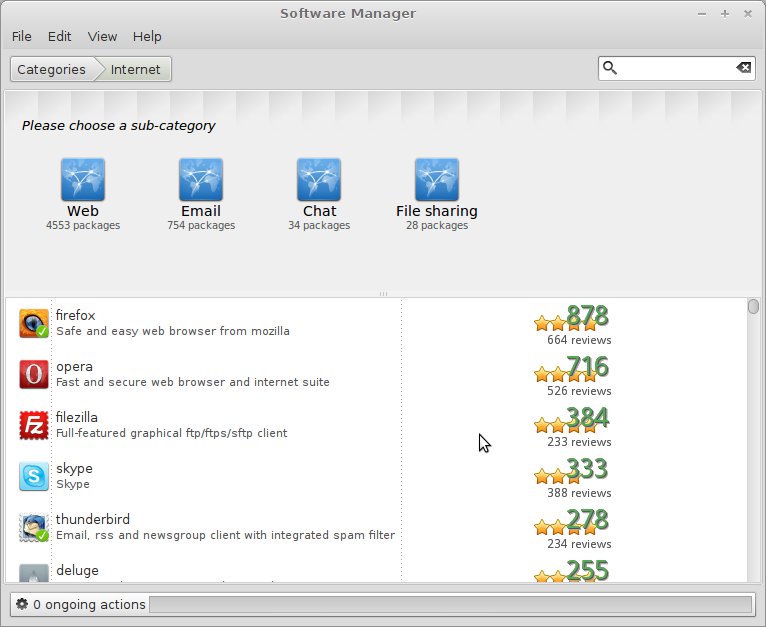Open the Web sub-category icon
This screenshot has height=627, width=766.
(83, 180)
